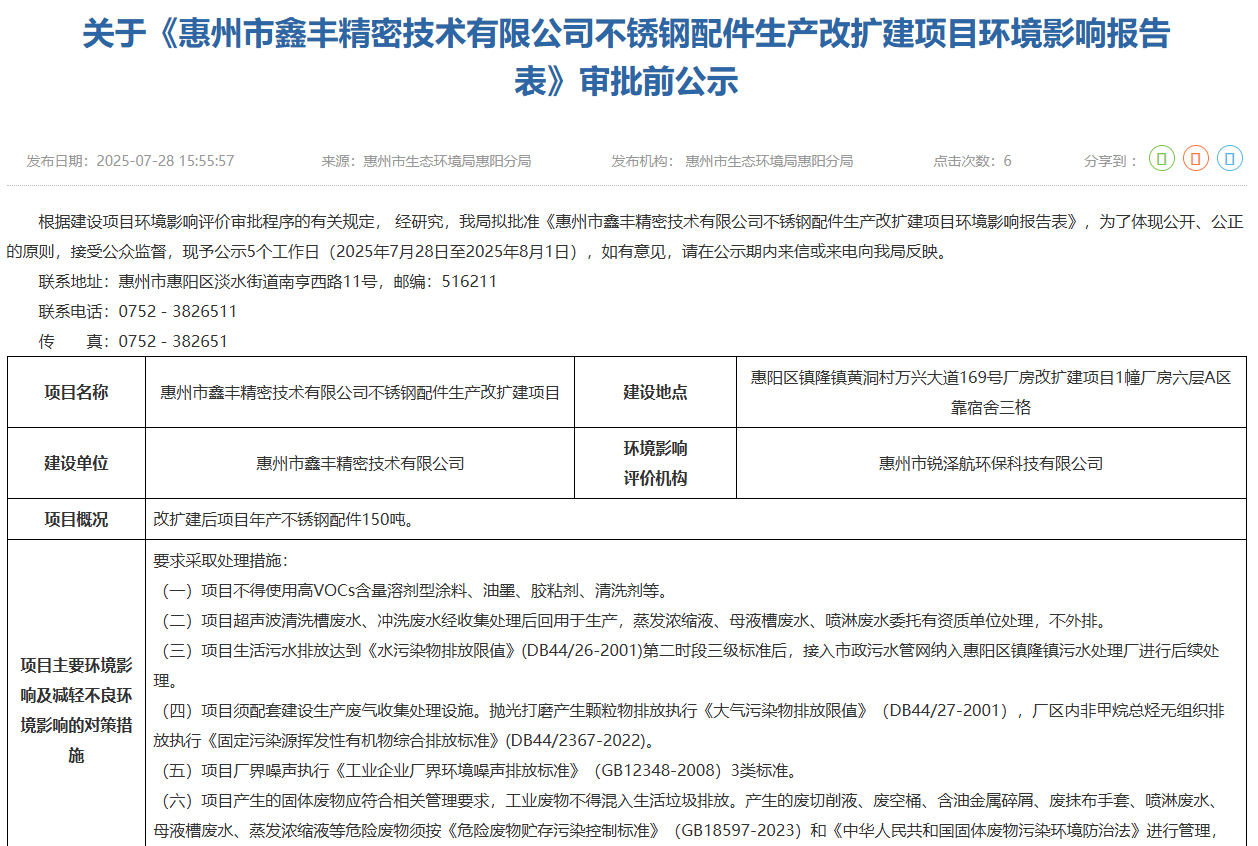The image size is (1258, 846).
Task: Click the 年产不锈钢配件150吨 overview text
Action: [283, 519]
